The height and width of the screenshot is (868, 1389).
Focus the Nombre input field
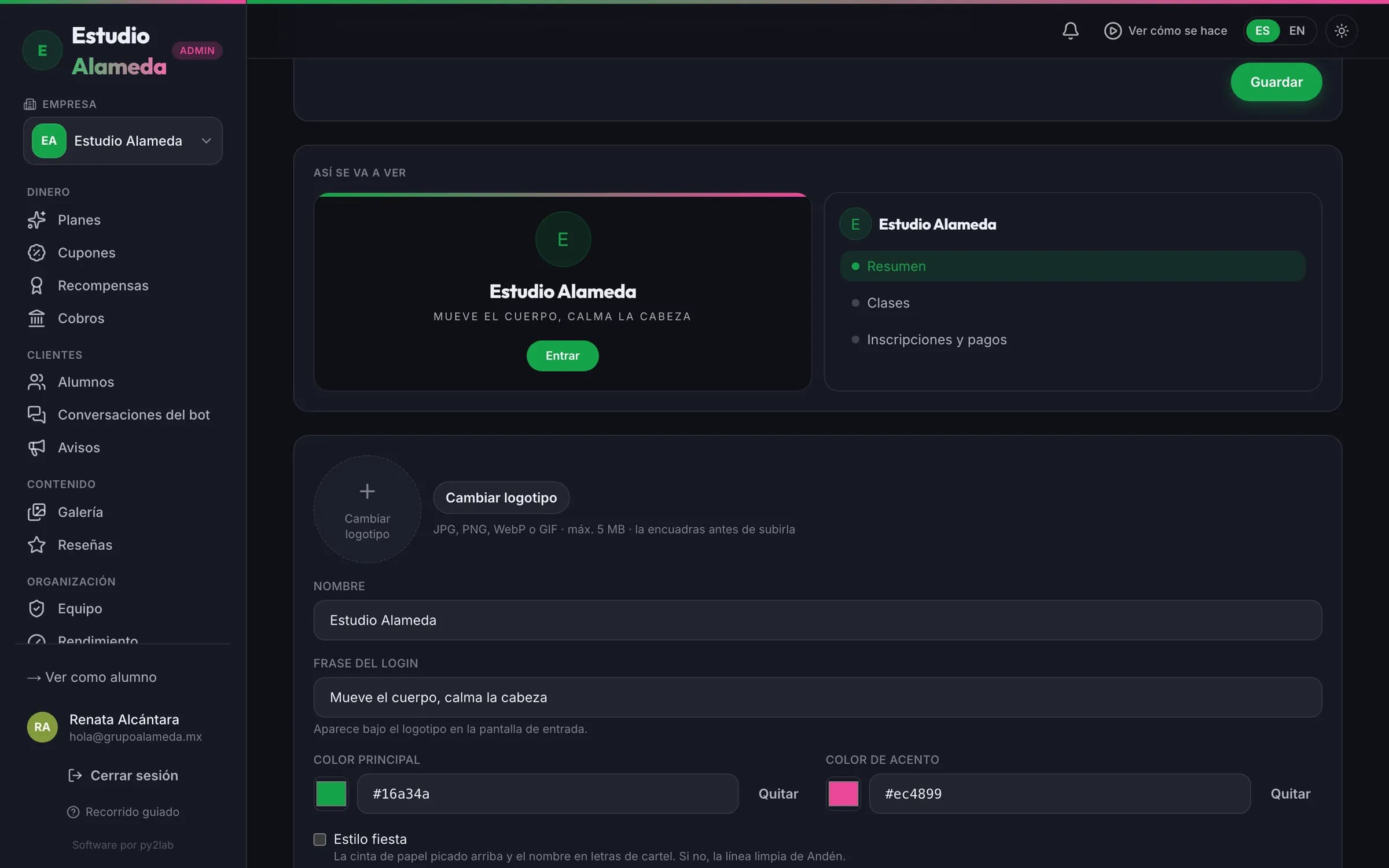(x=817, y=620)
